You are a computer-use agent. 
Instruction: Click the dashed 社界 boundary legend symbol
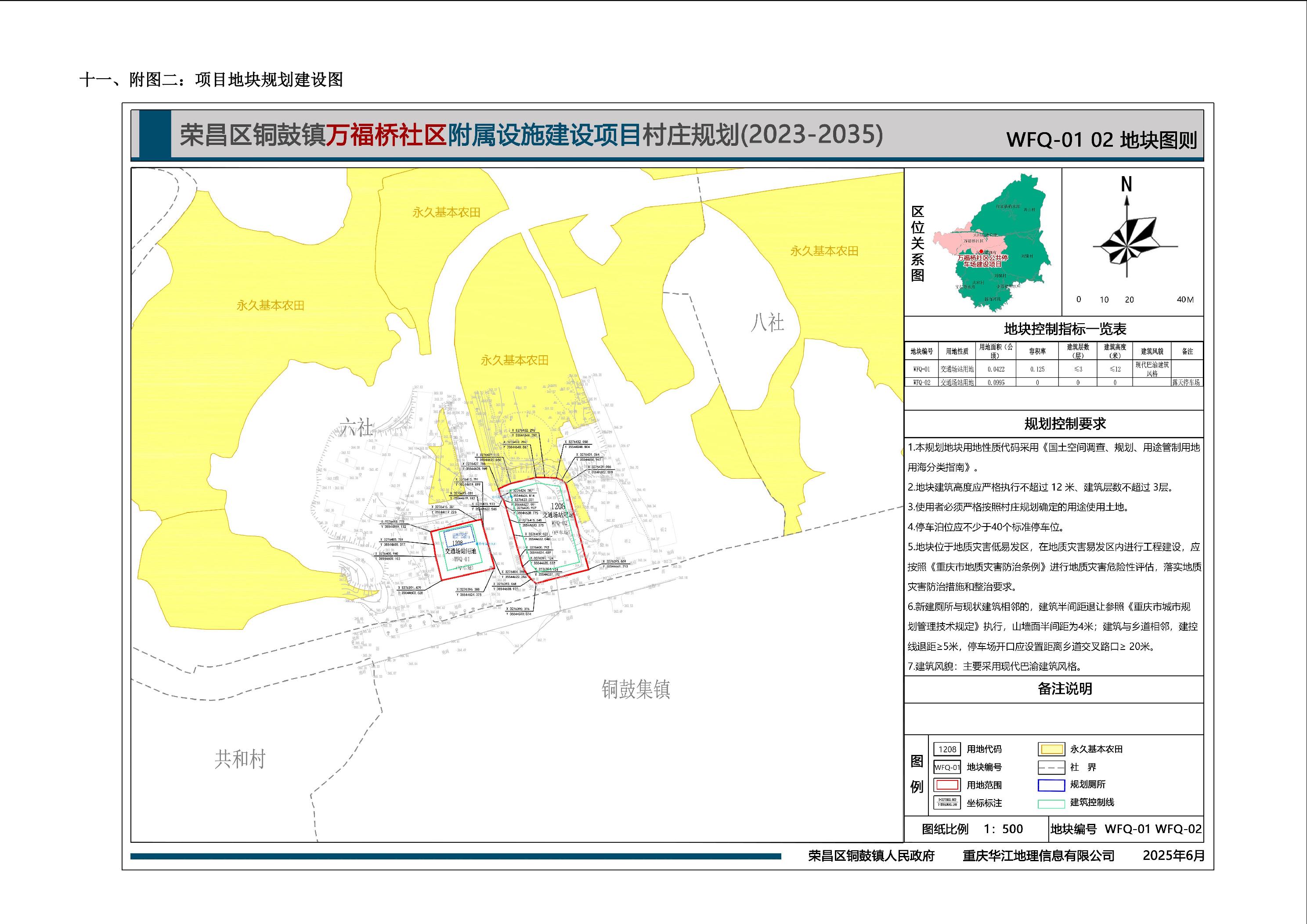(x=1051, y=767)
